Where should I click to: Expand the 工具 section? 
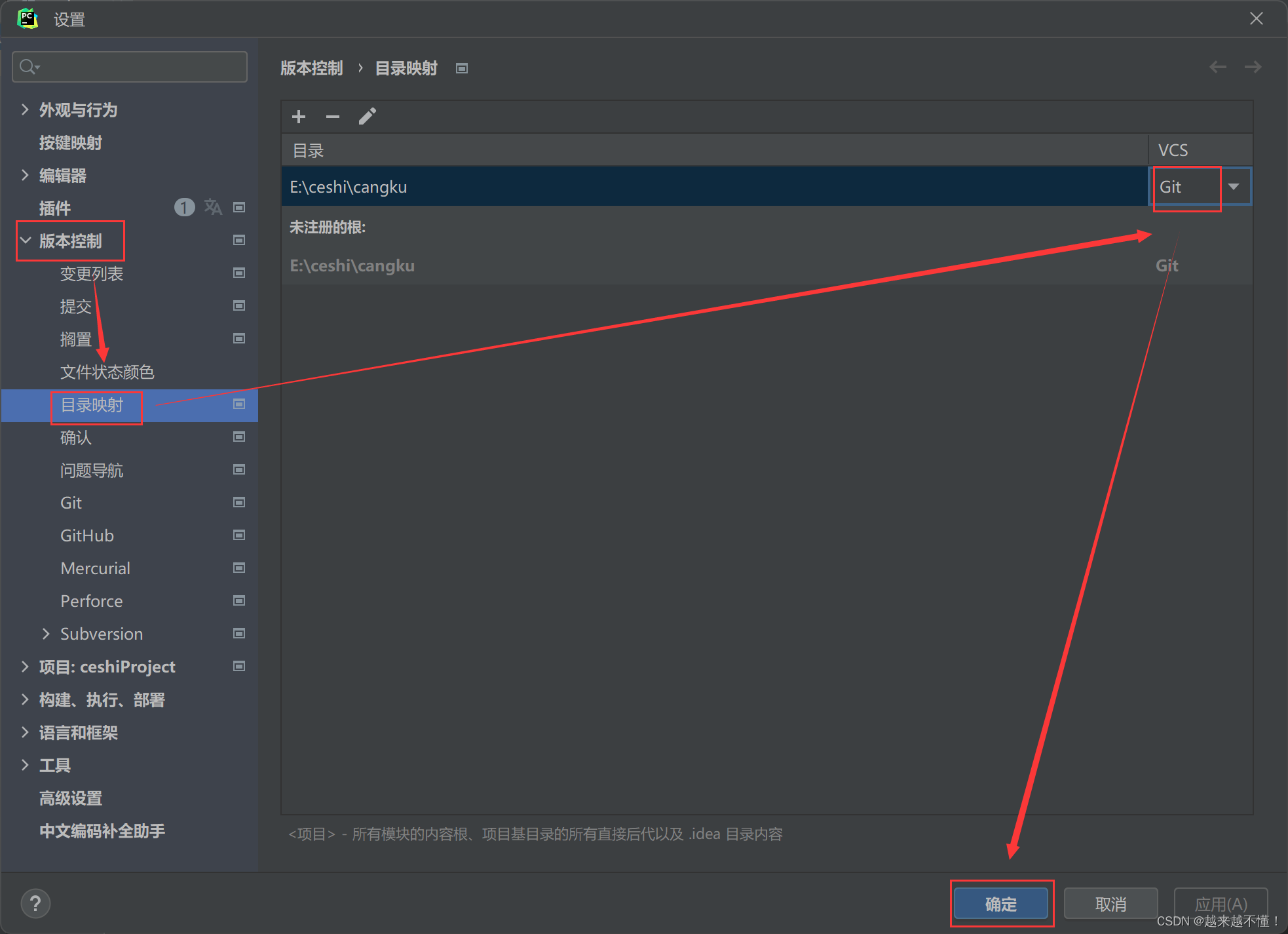click(x=25, y=765)
